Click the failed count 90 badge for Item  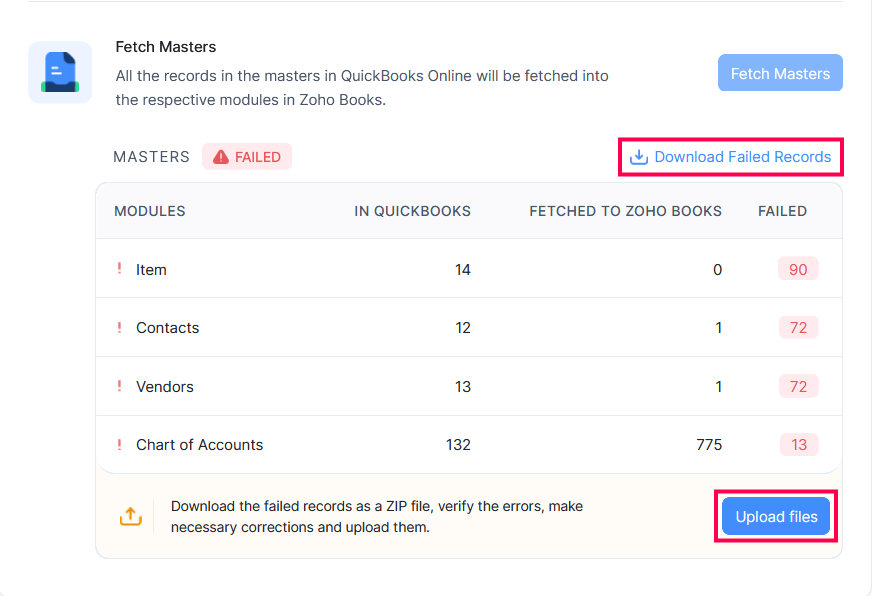point(798,269)
